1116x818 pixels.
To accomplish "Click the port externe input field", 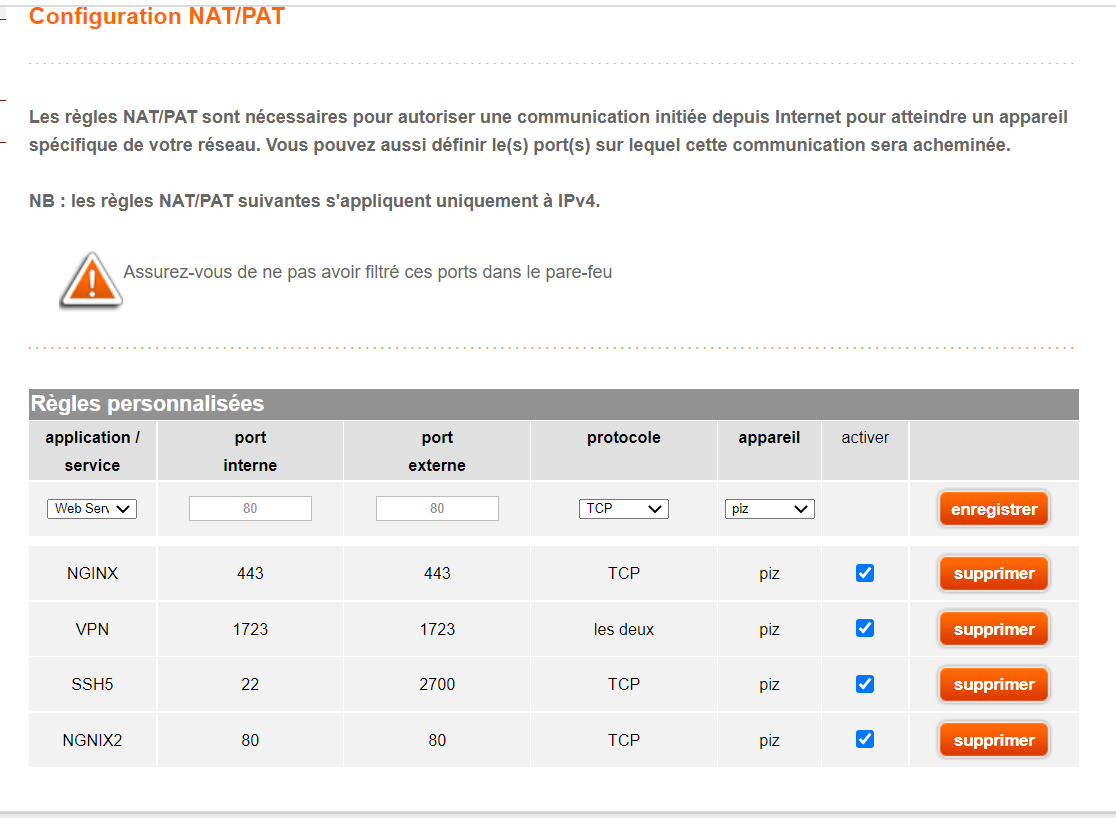I will (437, 509).
